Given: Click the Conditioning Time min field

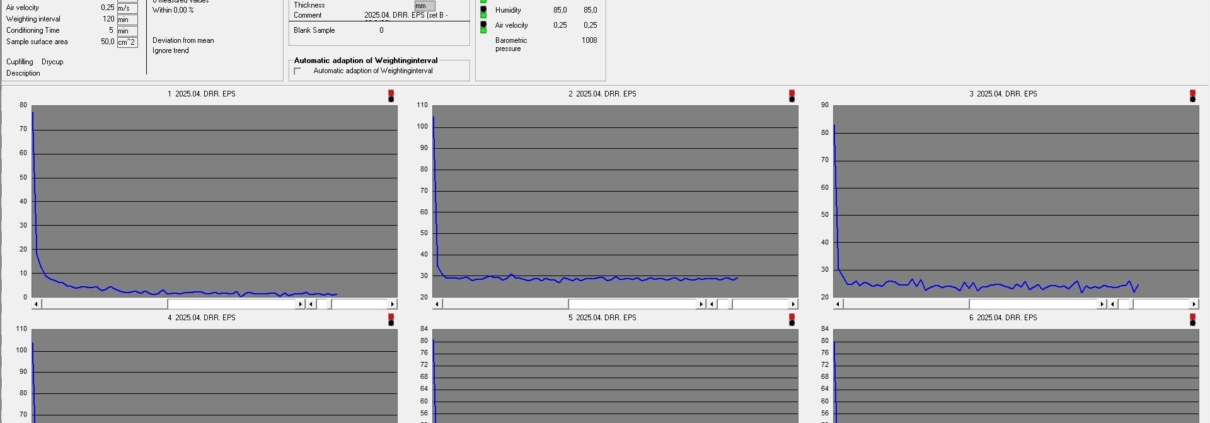Looking at the screenshot, I should tap(127, 30).
